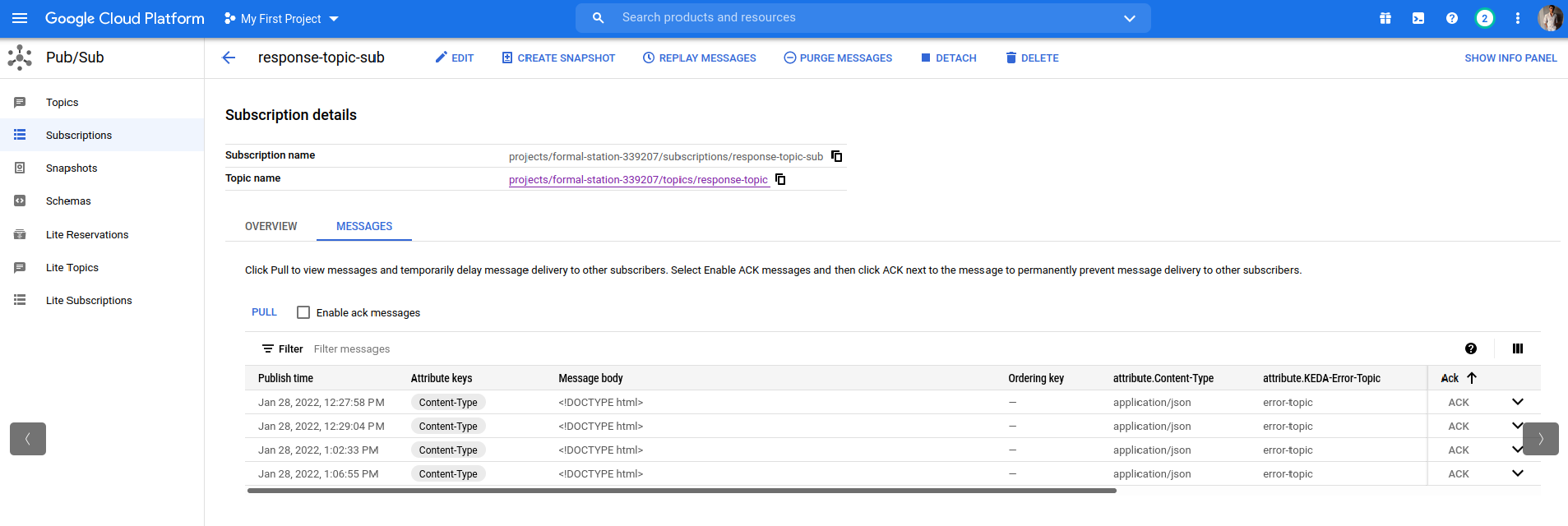Enable ack messages checkbox
Viewport: 1568px width, 526px height.
pyautogui.click(x=303, y=312)
